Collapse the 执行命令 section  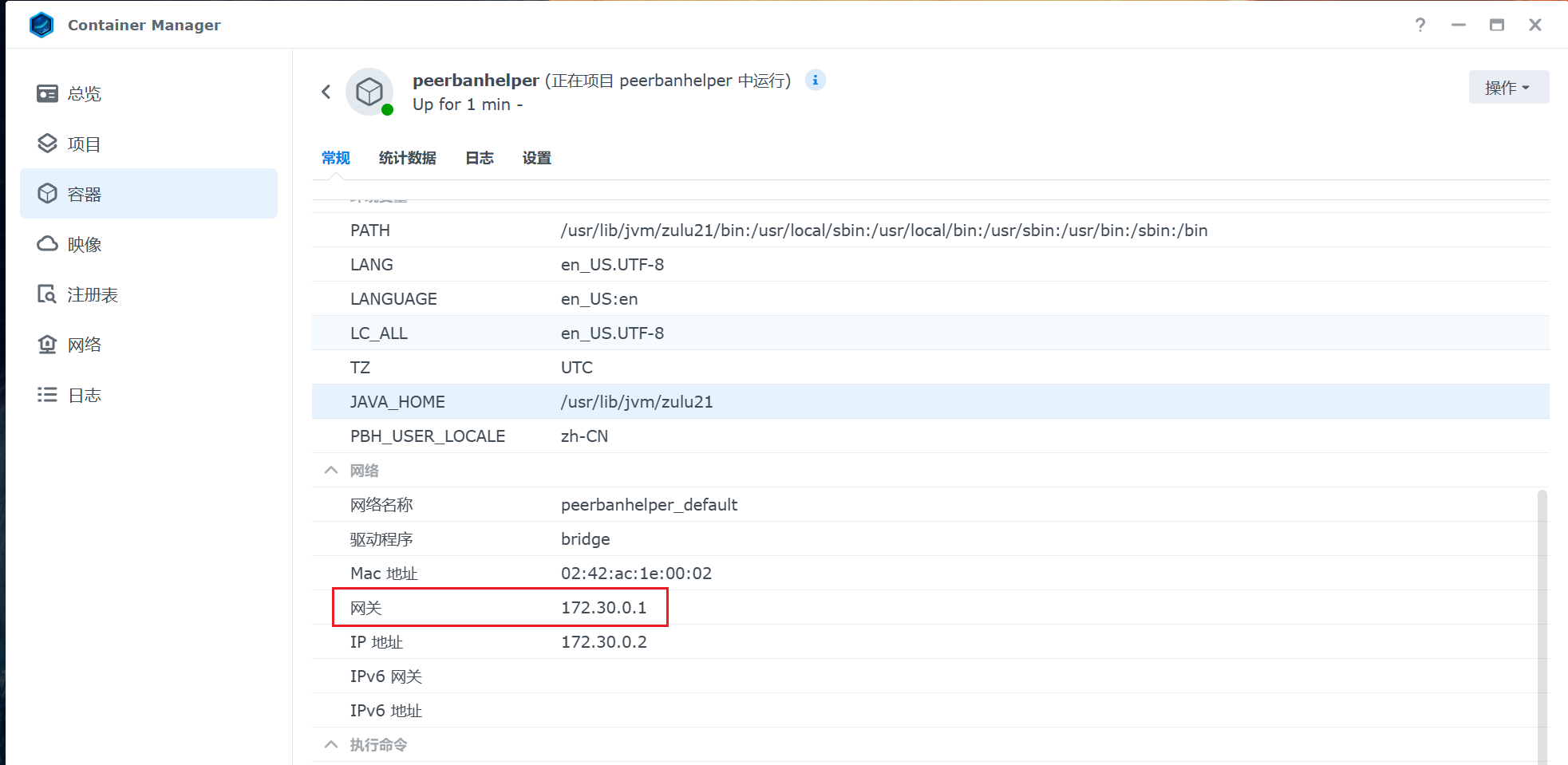click(331, 744)
